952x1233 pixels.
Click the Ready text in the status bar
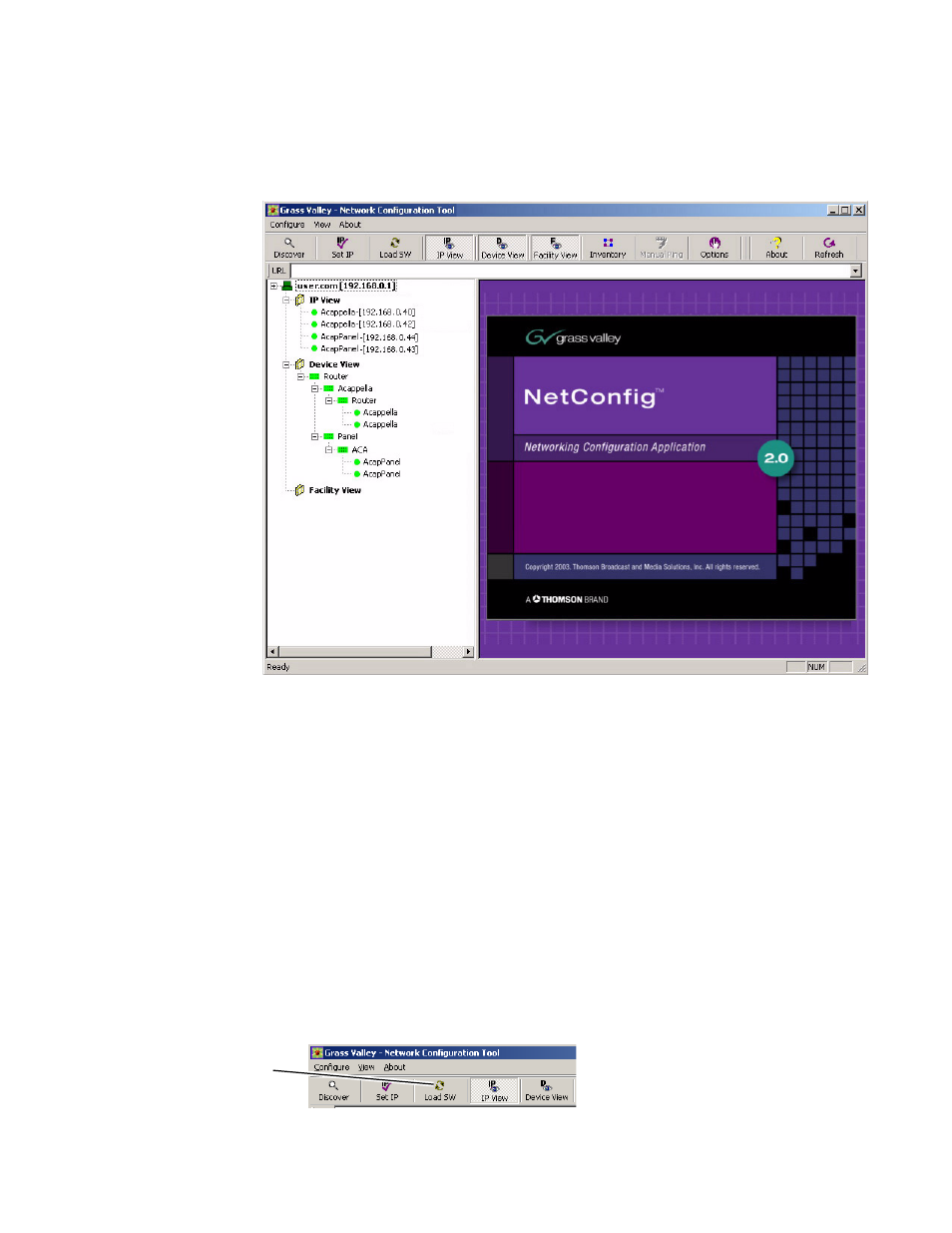[278, 667]
